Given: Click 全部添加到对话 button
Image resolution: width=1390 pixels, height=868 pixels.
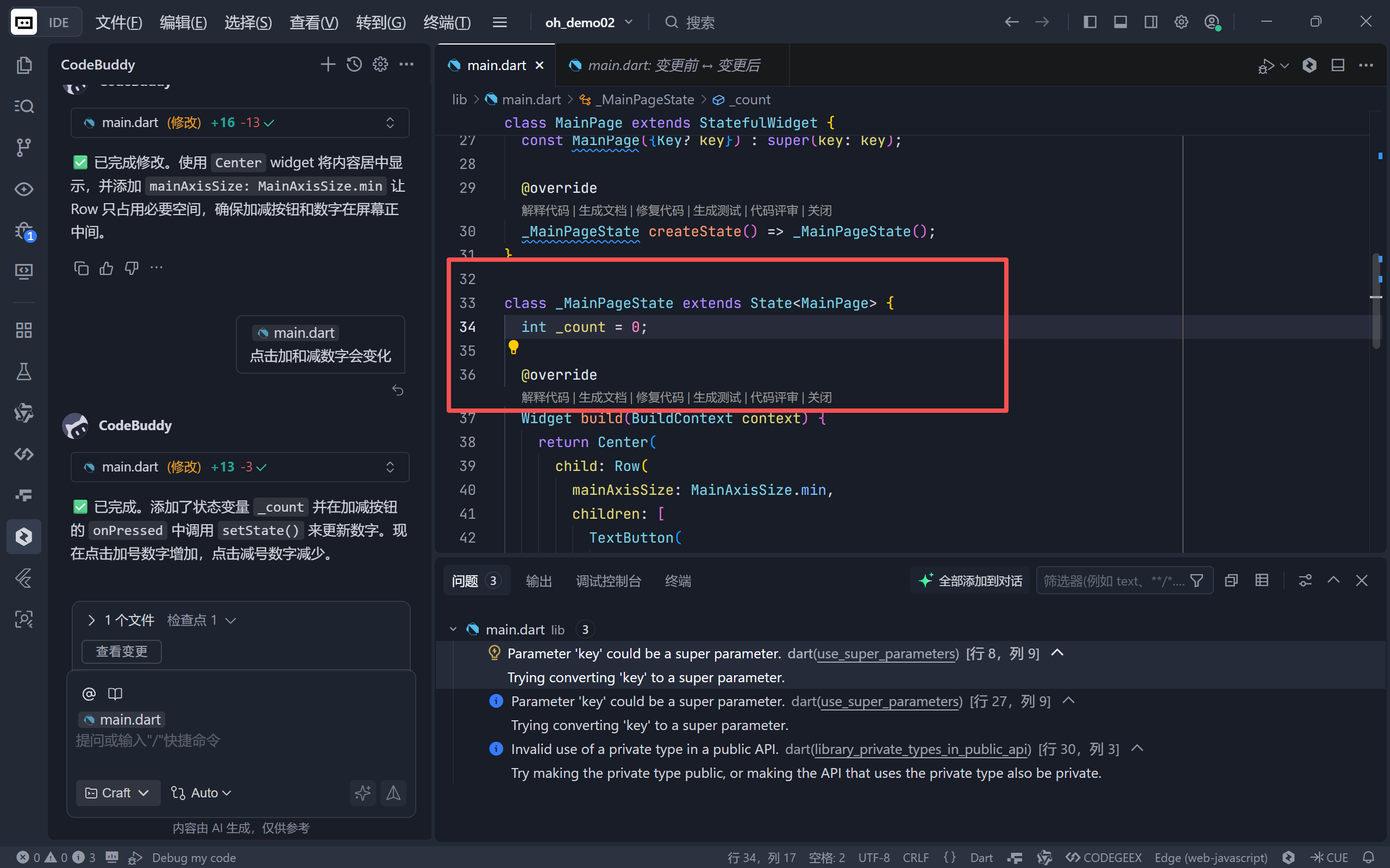Looking at the screenshot, I should tap(971, 581).
